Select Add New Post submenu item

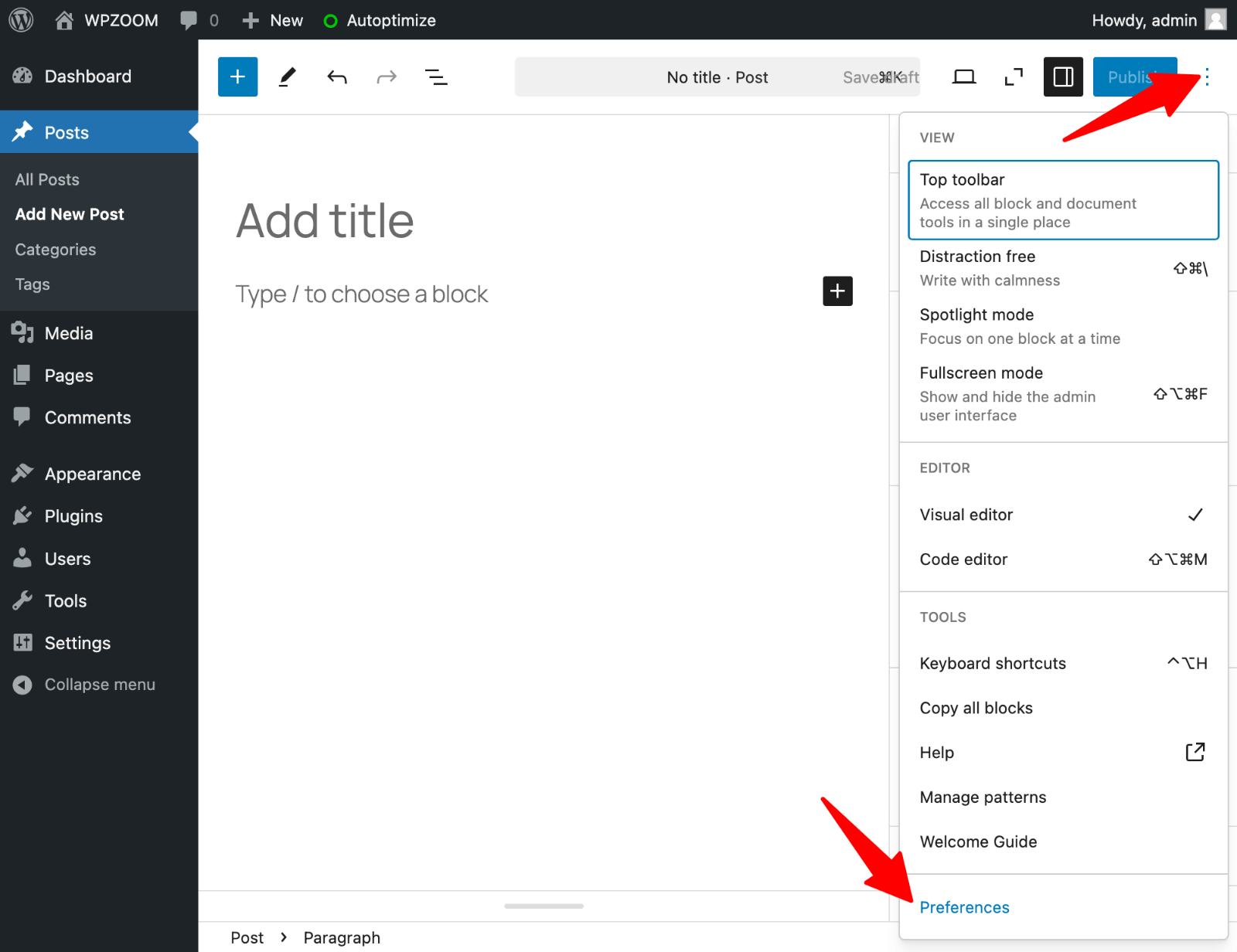pos(70,214)
